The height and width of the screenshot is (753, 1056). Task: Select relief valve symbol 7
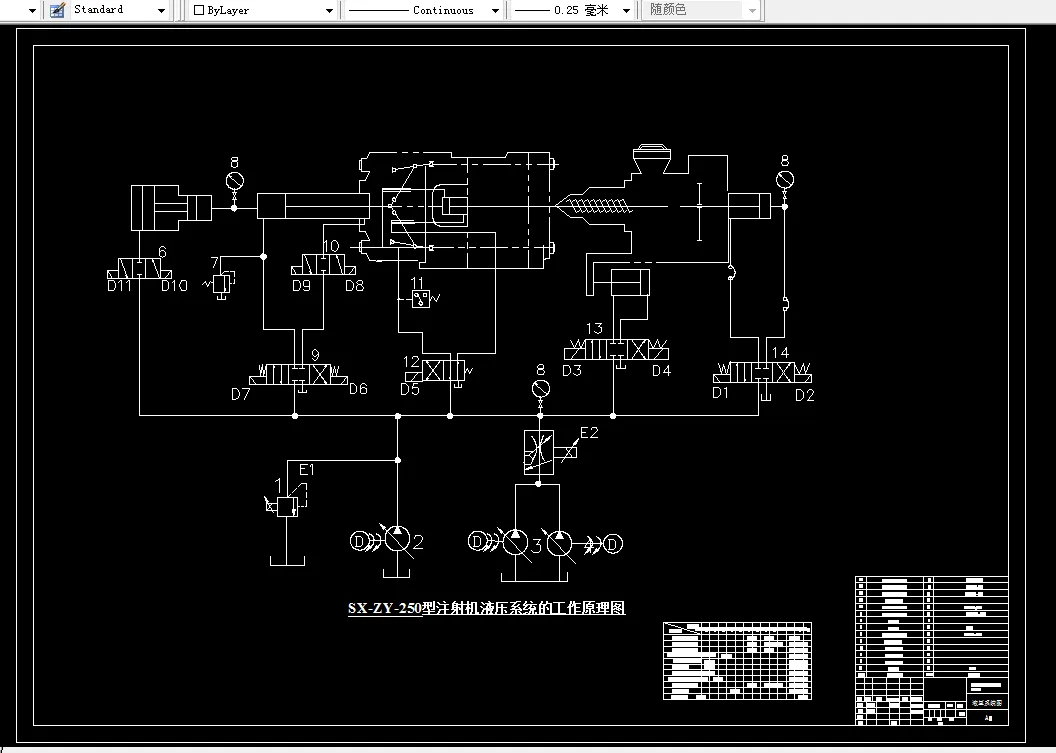221,283
